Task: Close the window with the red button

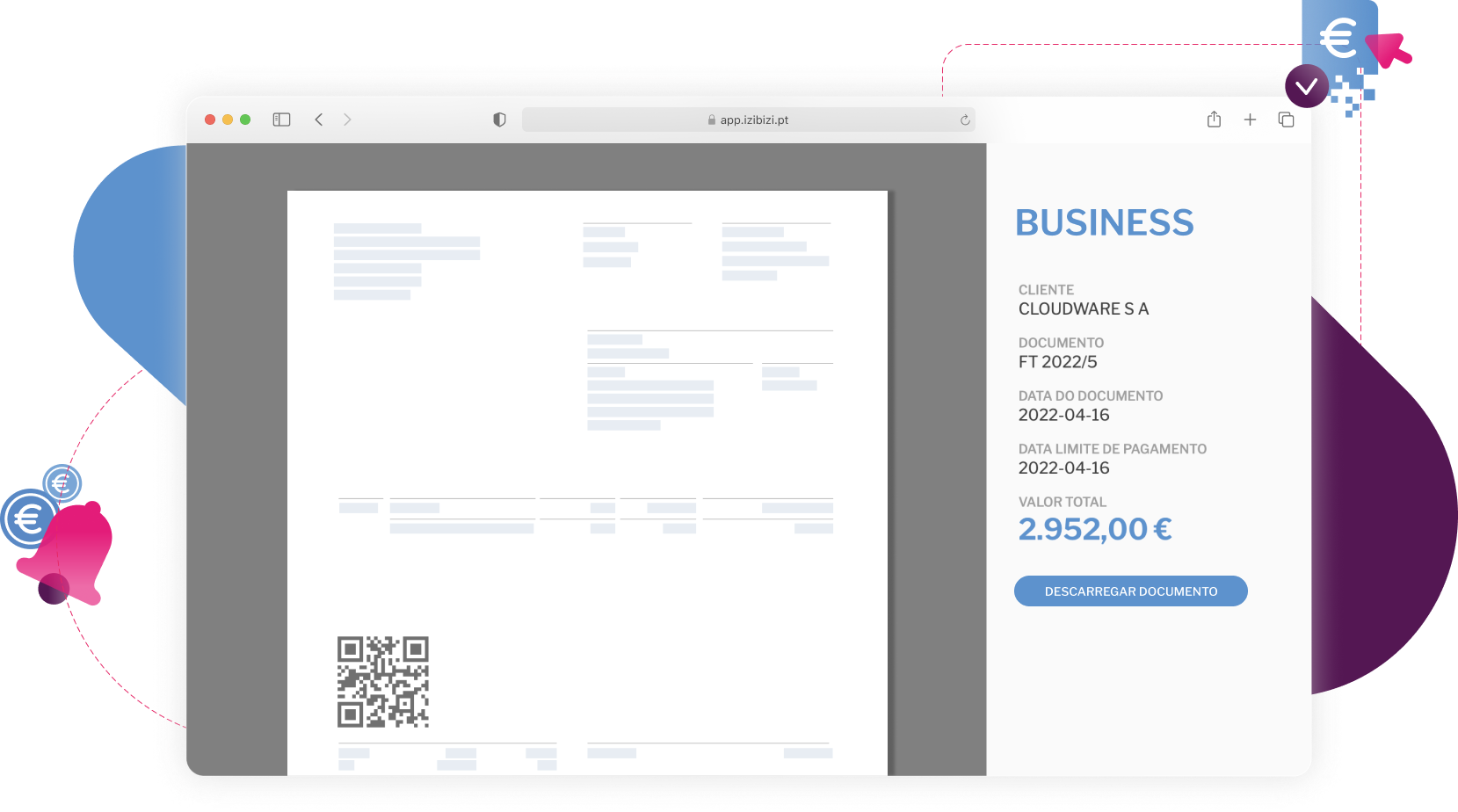Action: coord(210,120)
